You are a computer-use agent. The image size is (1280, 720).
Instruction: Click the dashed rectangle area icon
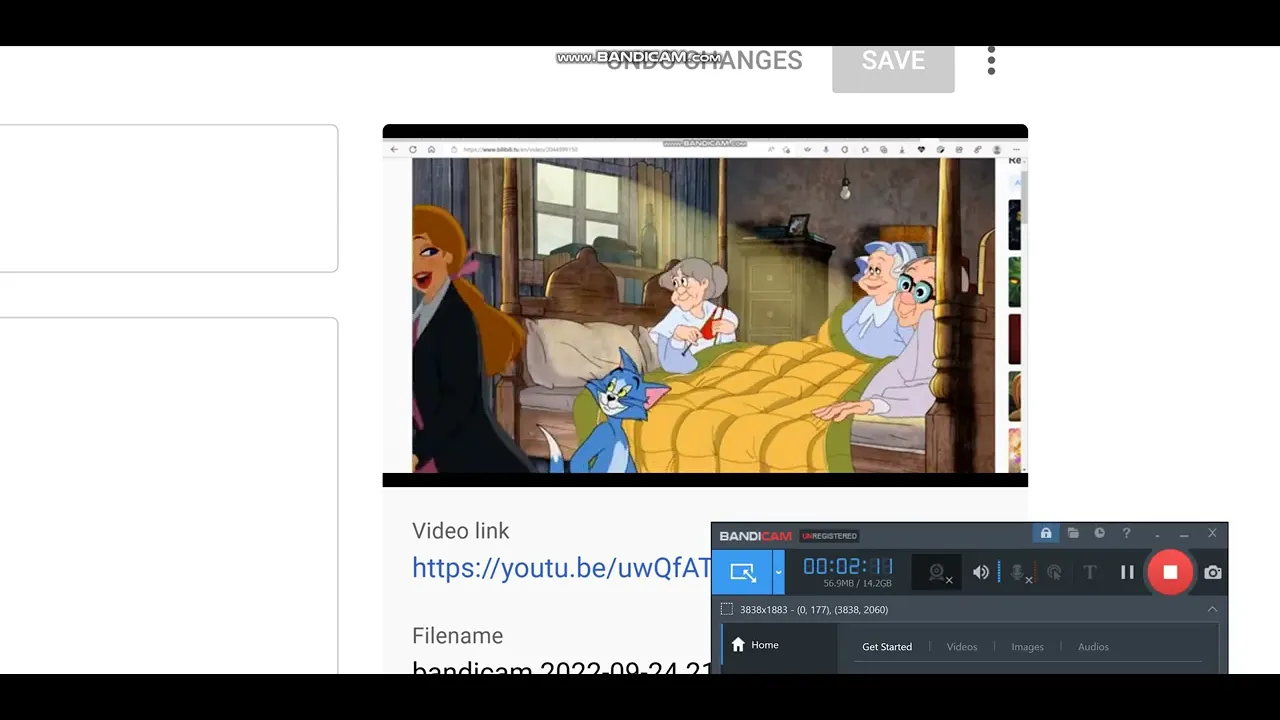click(727, 609)
